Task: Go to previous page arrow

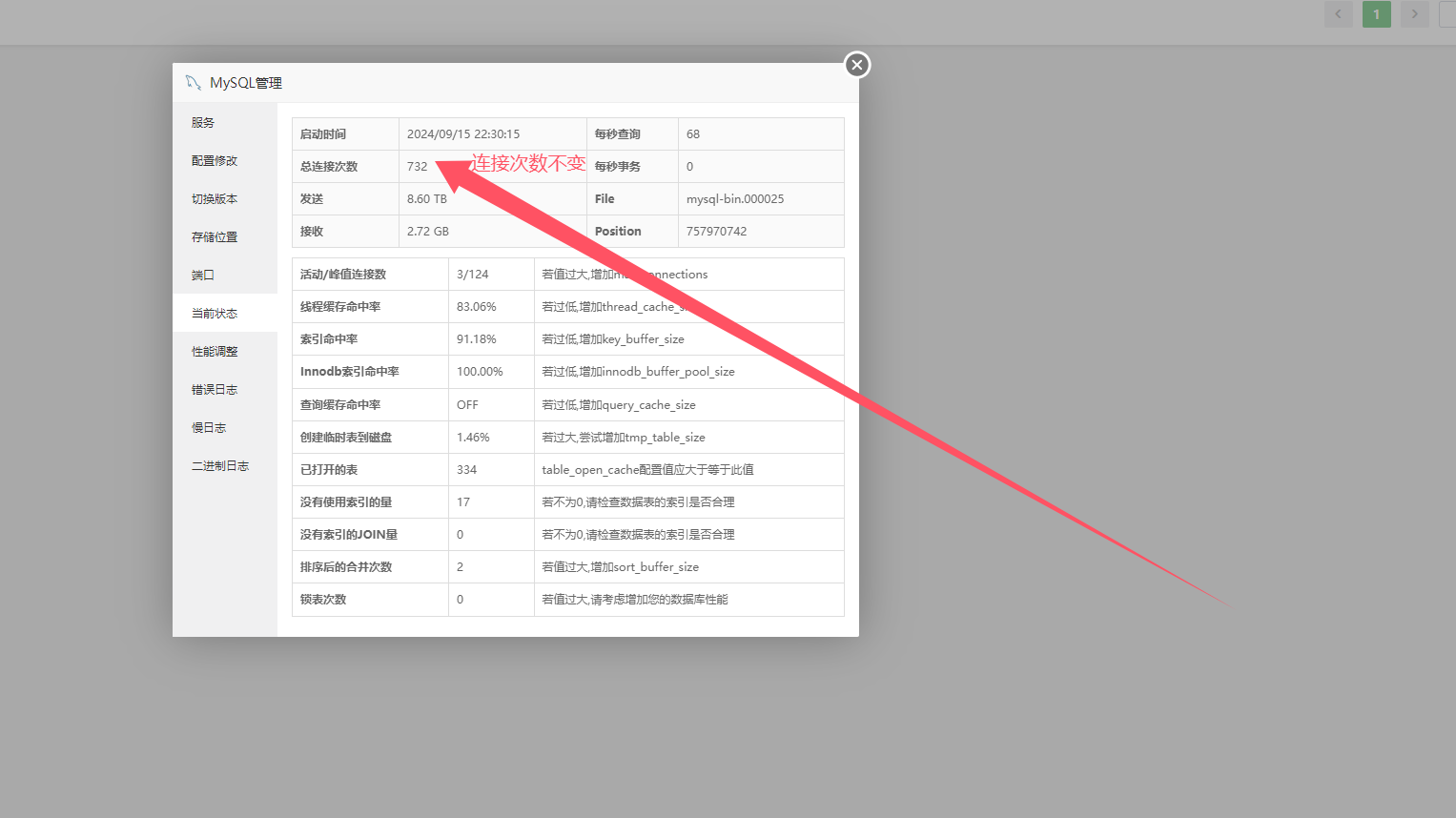Action: pyautogui.click(x=1339, y=14)
